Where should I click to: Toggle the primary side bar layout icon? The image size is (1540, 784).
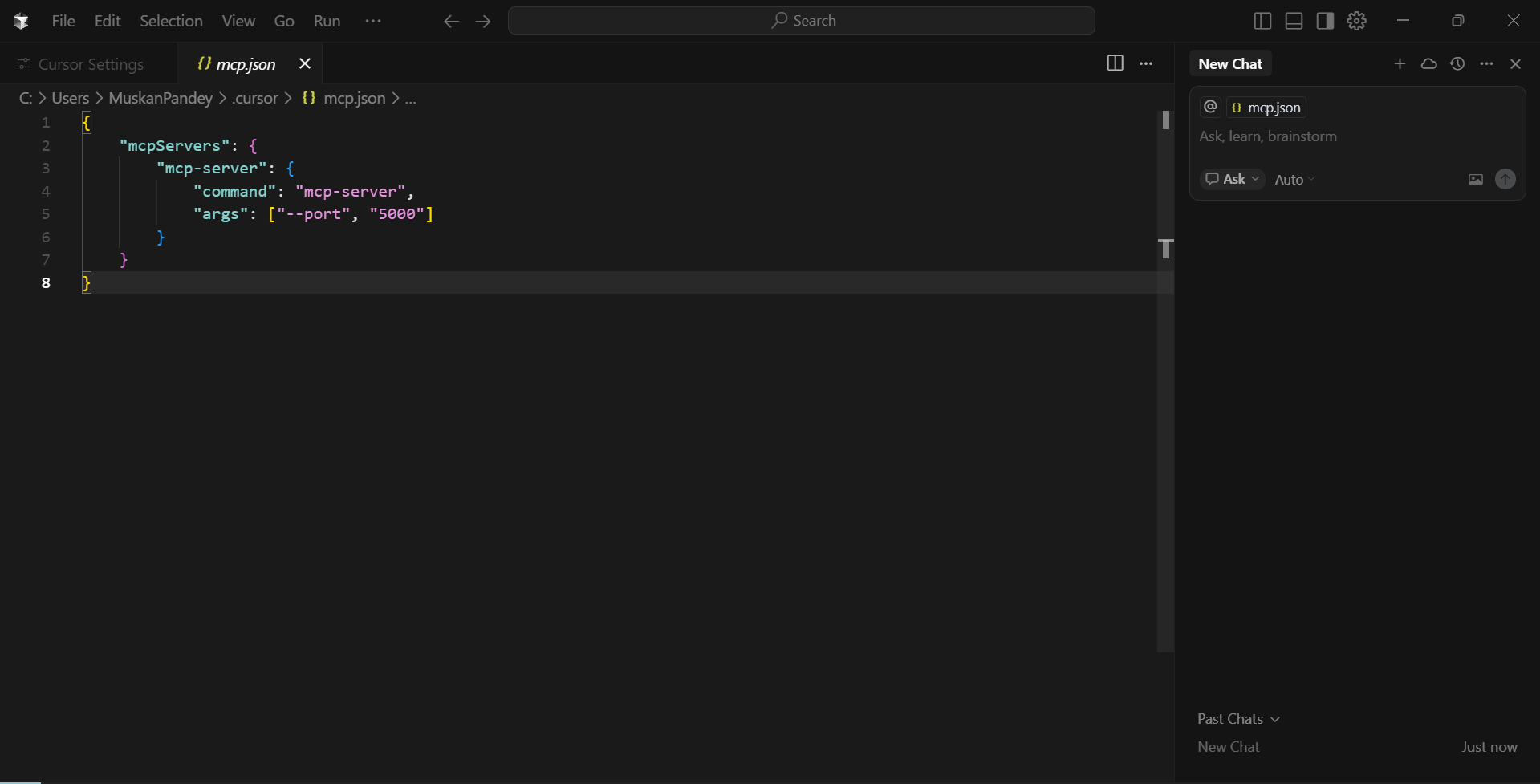(1262, 21)
